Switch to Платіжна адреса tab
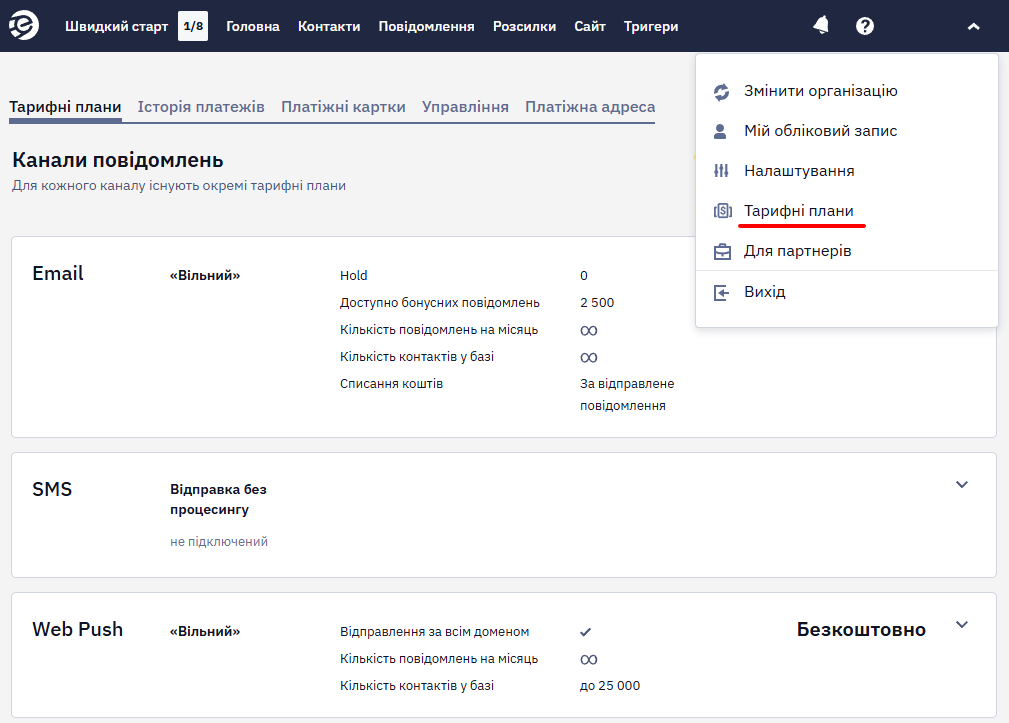The image size is (1009, 723). [590, 107]
